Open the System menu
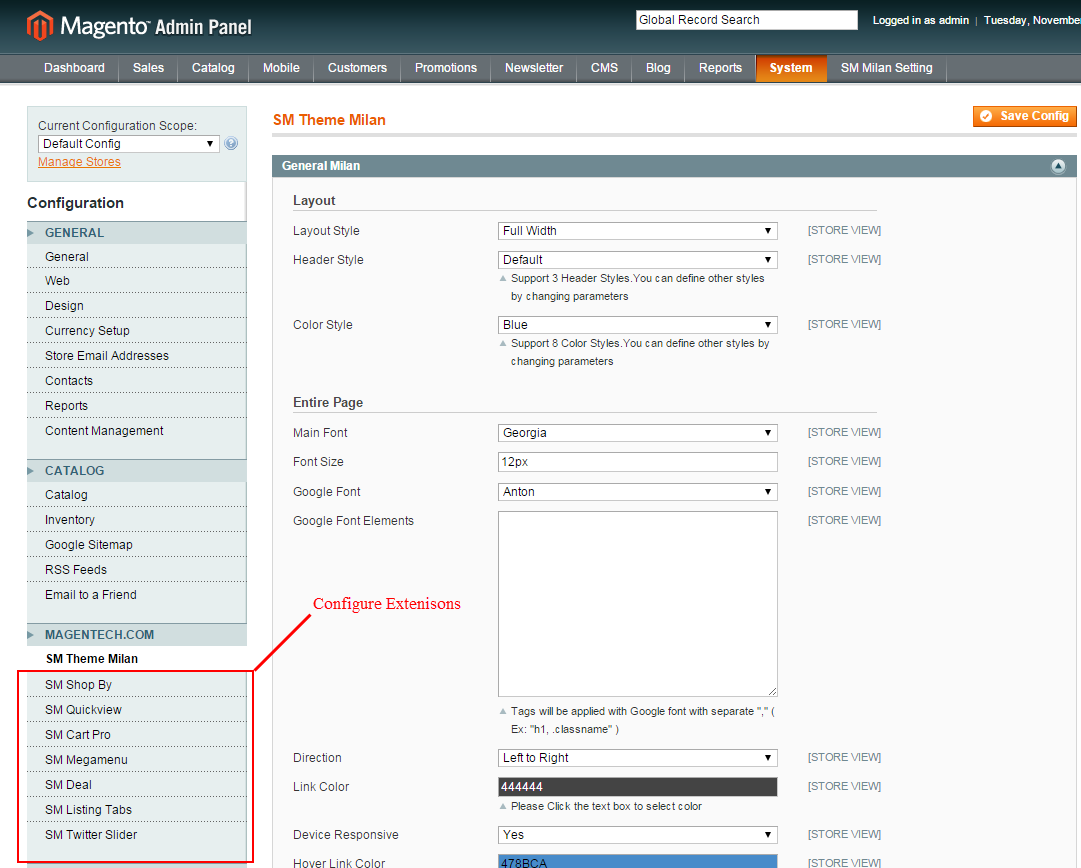 point(791,68)
